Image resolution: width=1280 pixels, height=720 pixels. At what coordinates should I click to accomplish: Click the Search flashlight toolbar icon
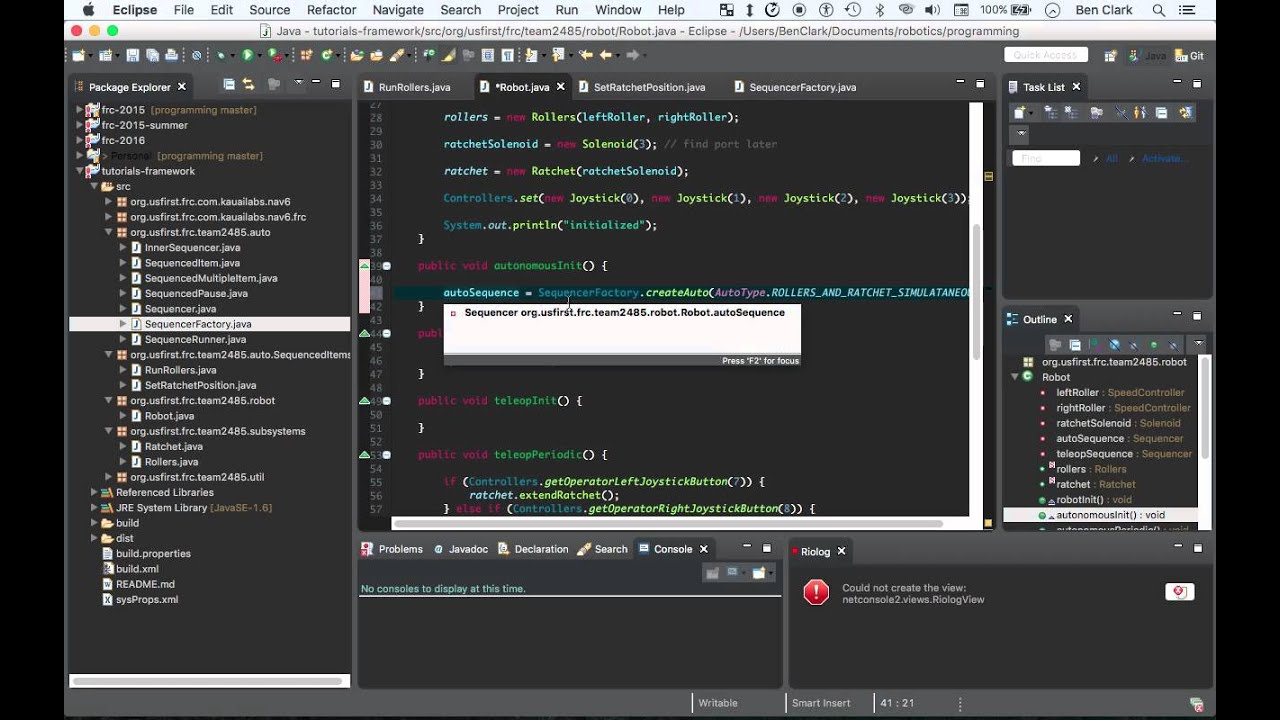pyautogui.click(x=397, y=56)
